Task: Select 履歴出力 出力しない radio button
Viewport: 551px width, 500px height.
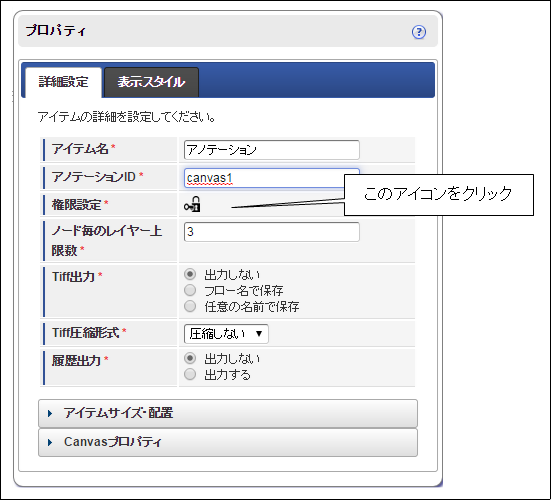Action: click(x=190, y=358)
